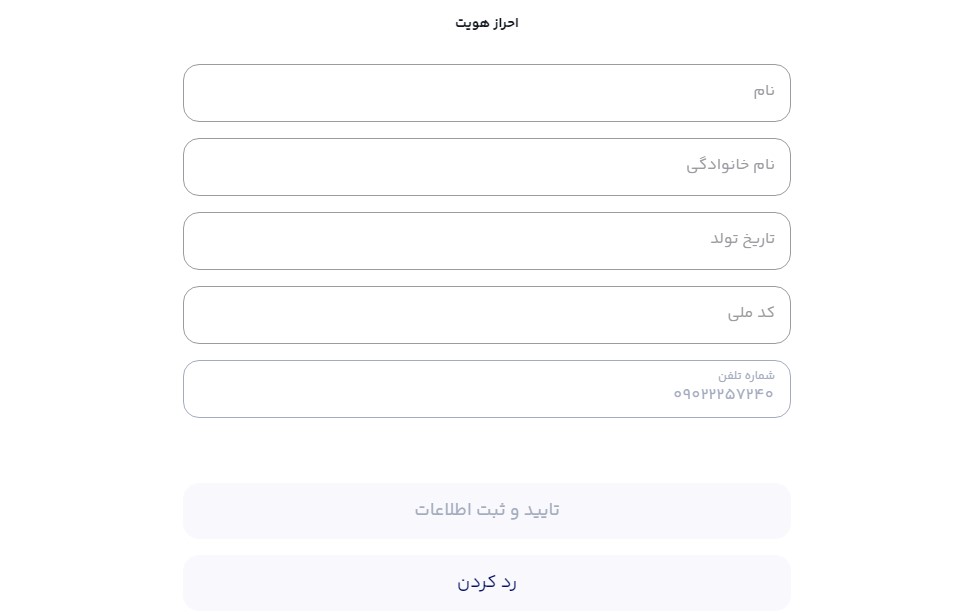The width and height of the screenshot is (957, 614).
Task: Select the احراز هویت page heading
Action: click(x=487, y=22)
